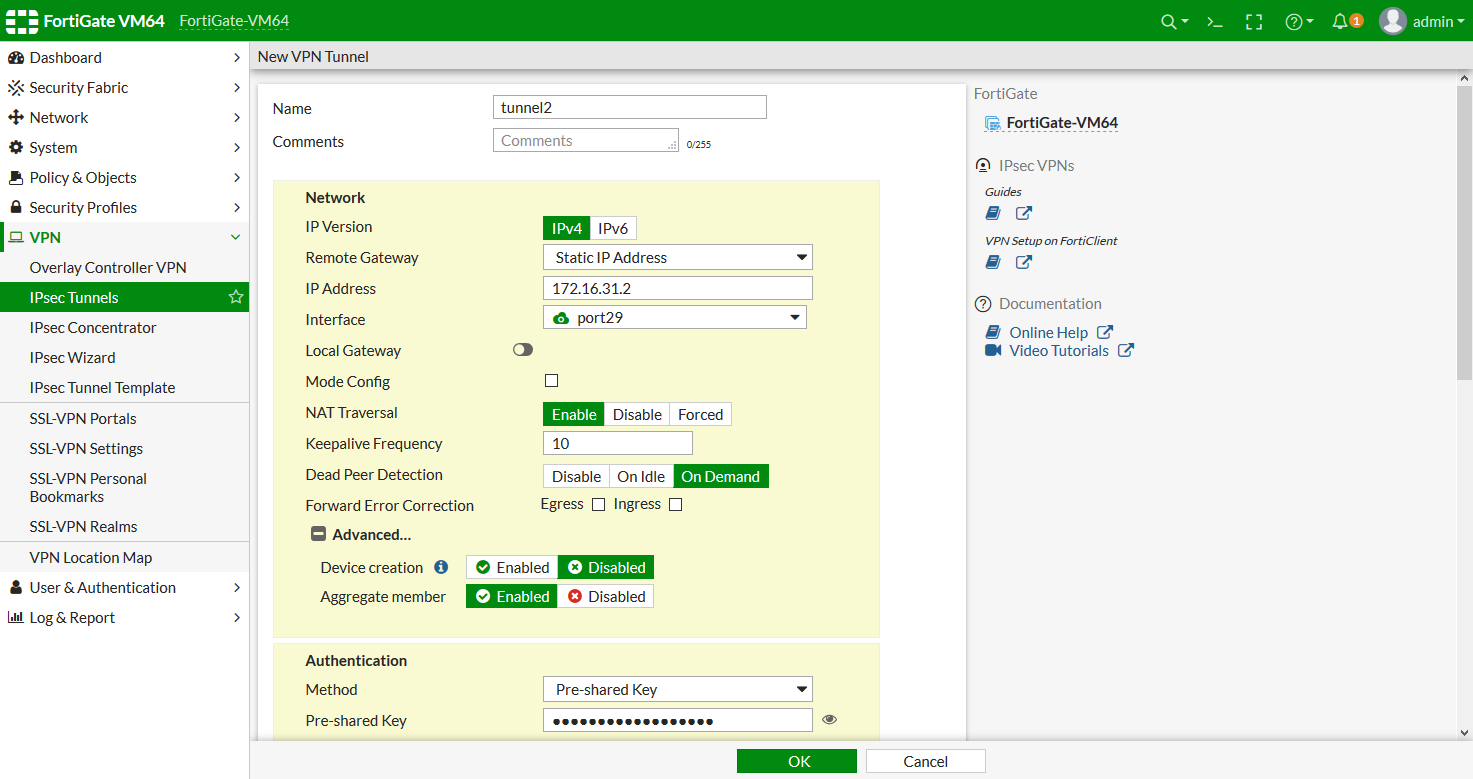
Task: Open Guides book icon
Action: tap(993, 213)
